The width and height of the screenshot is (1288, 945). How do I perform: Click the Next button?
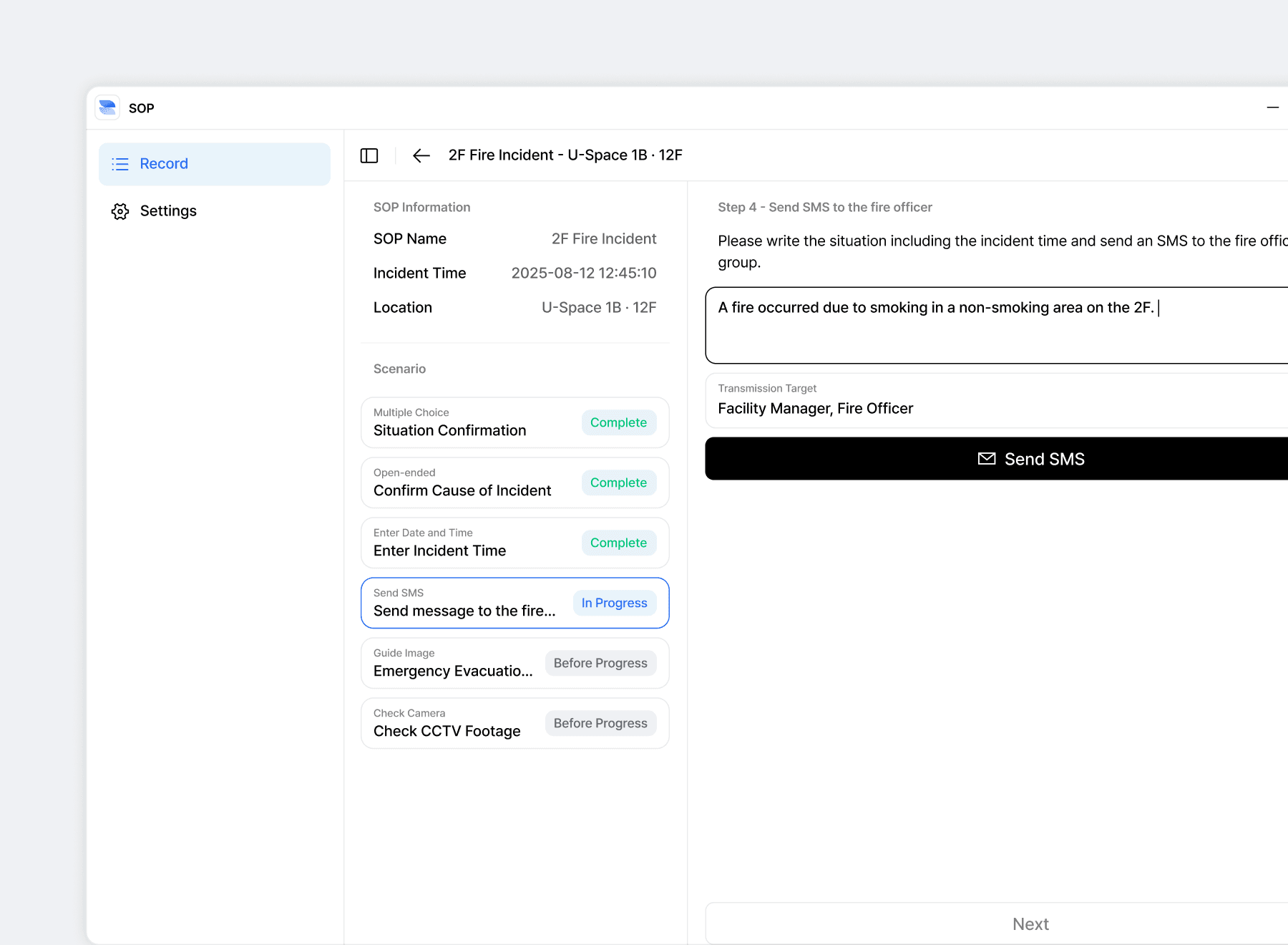[x=1030, y=924]
